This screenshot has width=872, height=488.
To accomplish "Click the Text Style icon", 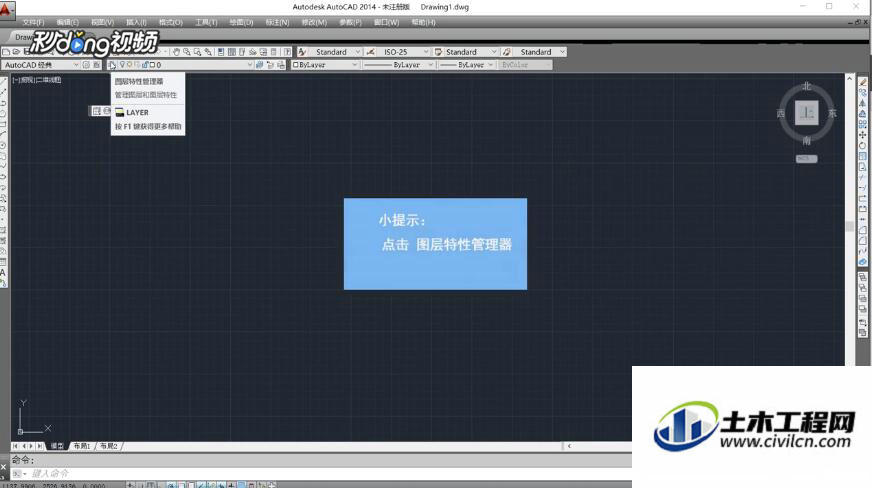I will point(302,52).
